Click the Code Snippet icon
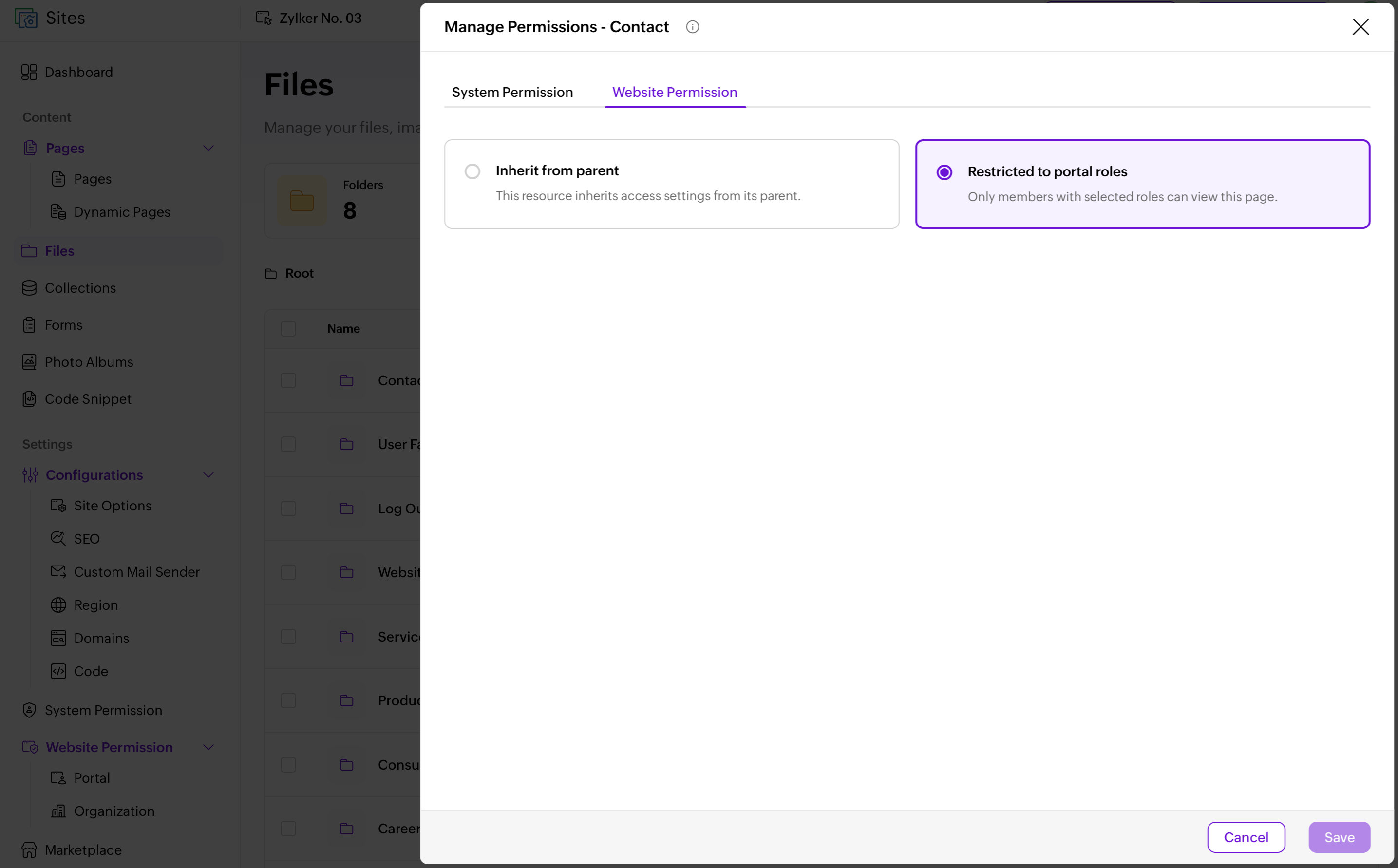Viewport: 1398px width, 868px height. click(29, 399)
